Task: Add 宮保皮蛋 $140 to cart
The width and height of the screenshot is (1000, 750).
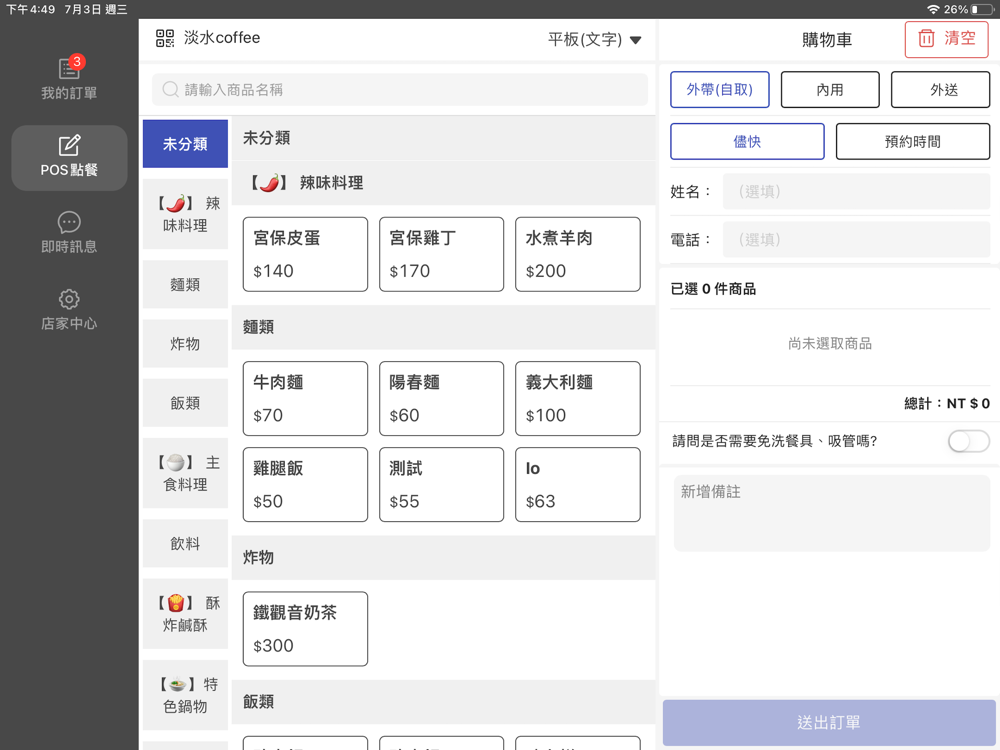Action: [x=305, y=254]
